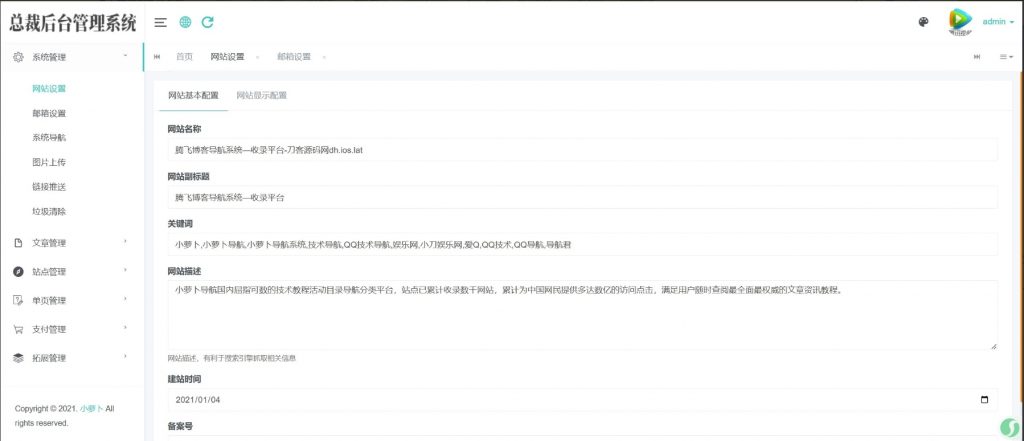Switch to the 邮箱设置 page tab
The image size is (1024, 441).
coord(294,57)
